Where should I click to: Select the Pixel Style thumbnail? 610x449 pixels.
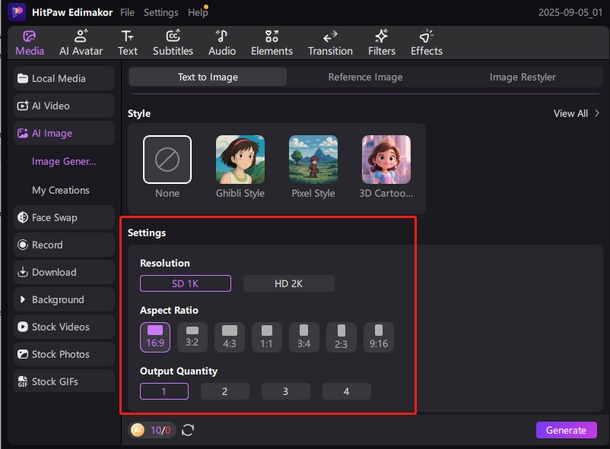[x=313, y=160]
